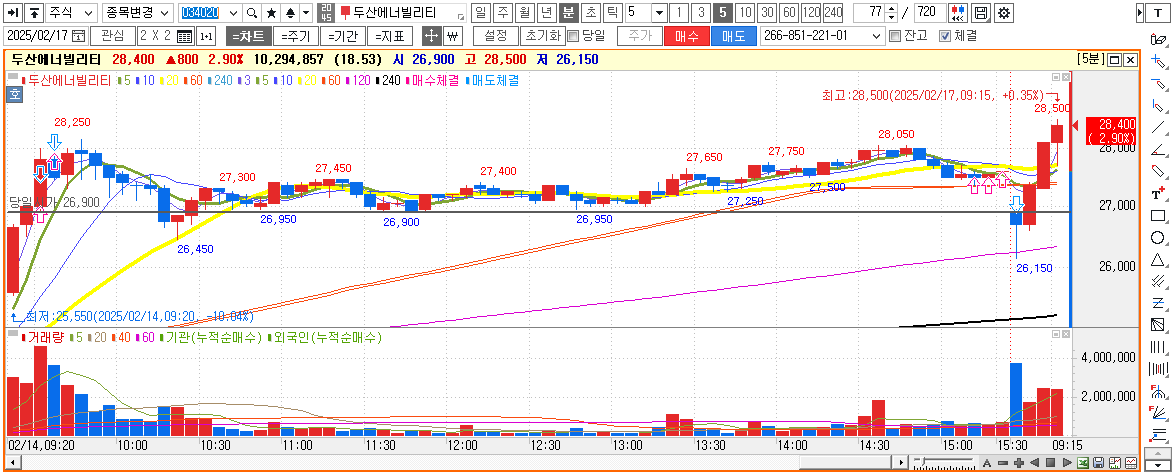Select the 틱 tick period toggle
This screenshot has width=1175, height=476.
pyautogui.click(x=612, y=13)
